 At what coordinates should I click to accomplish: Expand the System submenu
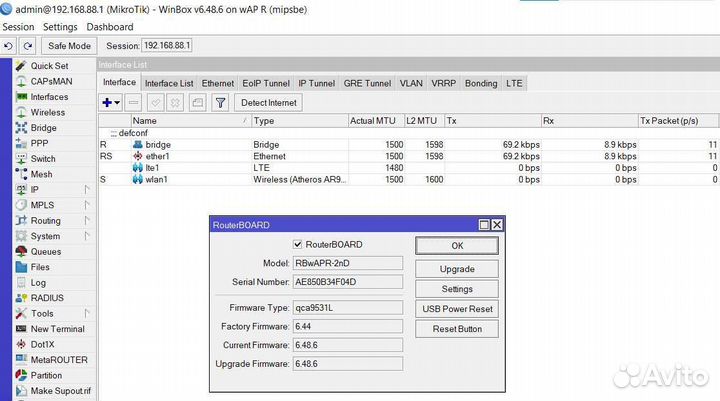[87, 236]
